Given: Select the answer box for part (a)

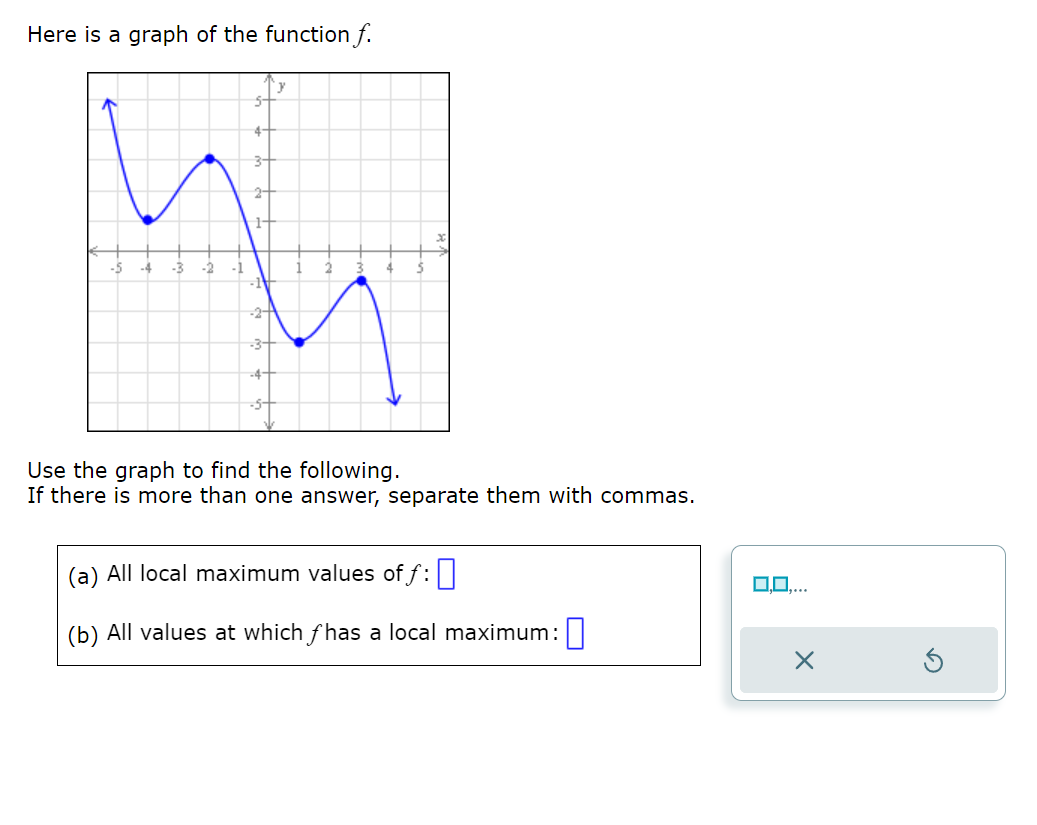Looking at the screenshot, I should tap(446, 573).
